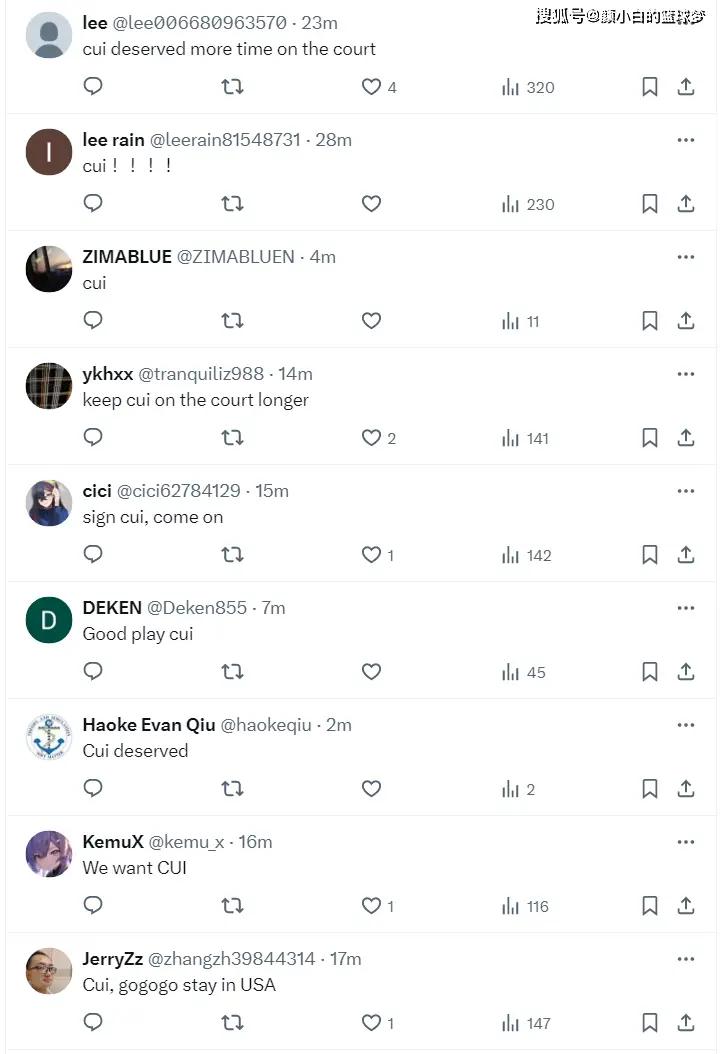Visit the @haokeqiu handle link
This screenshot has width=720, height=1054.
point(266,725)
